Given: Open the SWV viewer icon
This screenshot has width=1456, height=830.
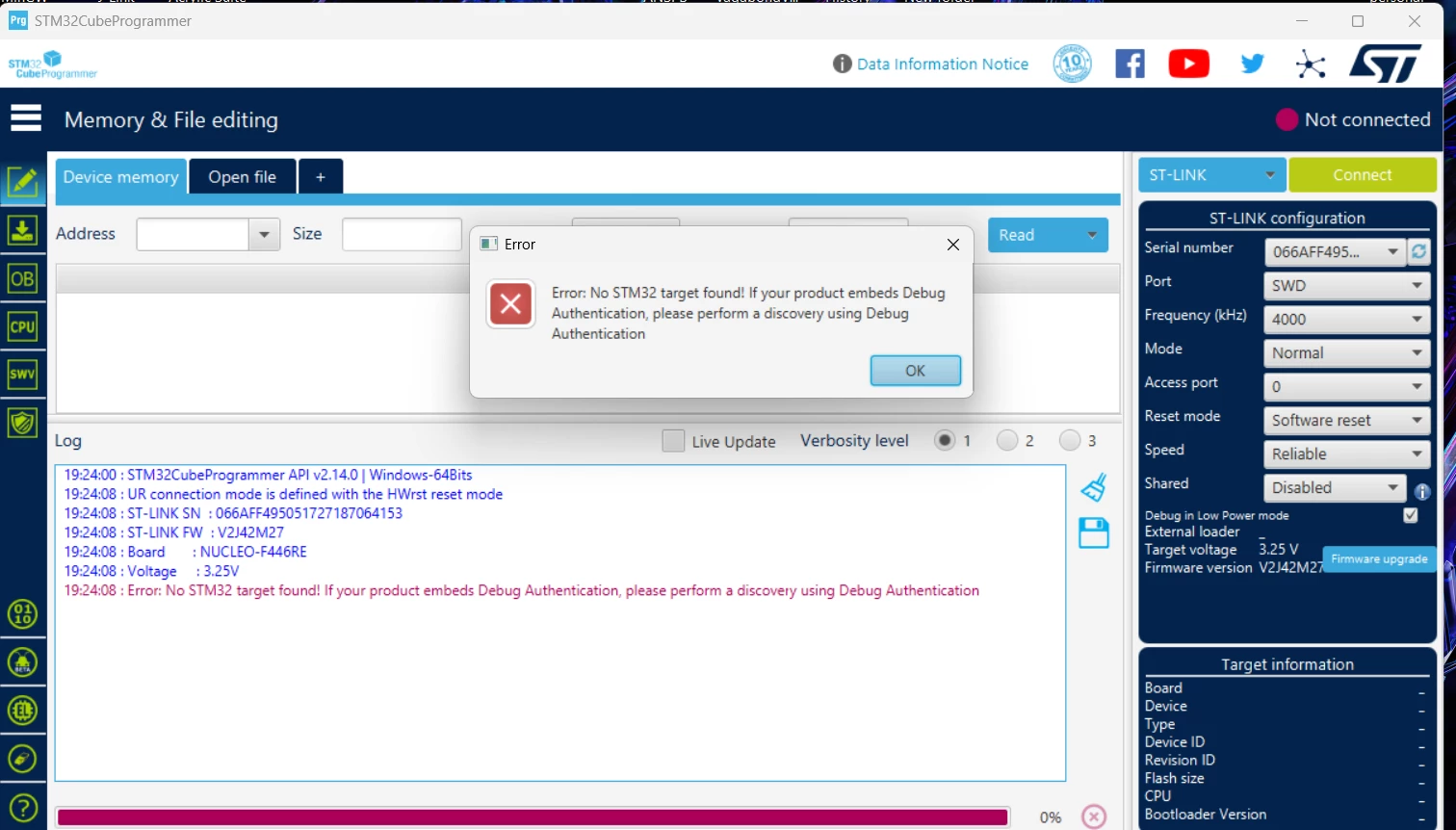Looking at the screenshot, I should click(22, 375).
